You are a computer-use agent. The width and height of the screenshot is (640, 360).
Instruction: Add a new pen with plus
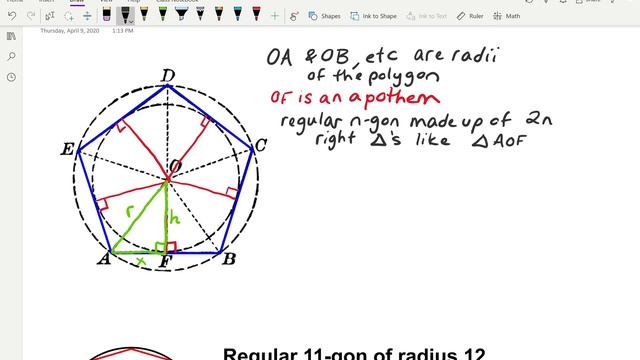(x=275, y=16)
